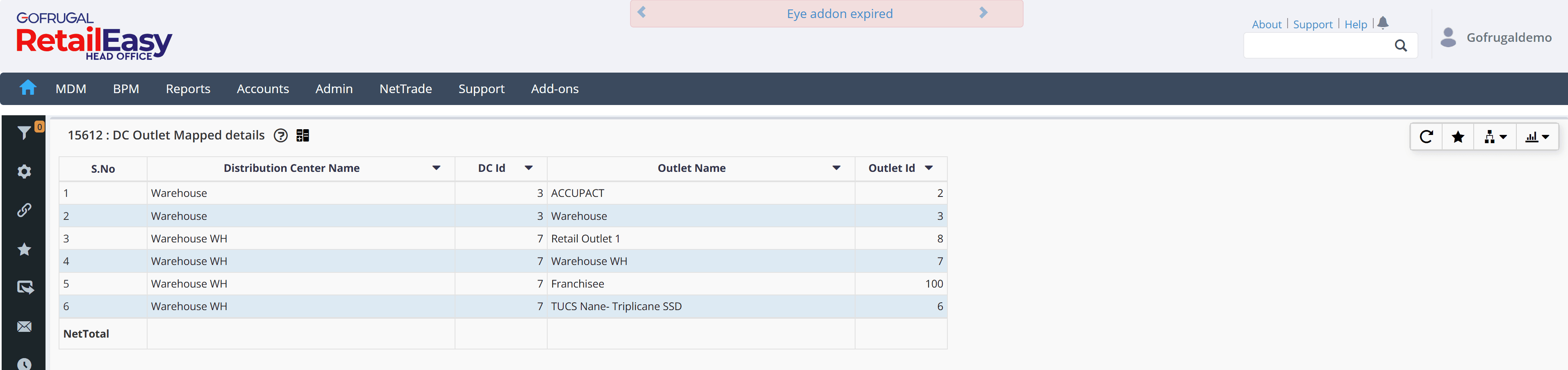
Task: Open settings gear in left sidebar
Action: click(24, 172)
